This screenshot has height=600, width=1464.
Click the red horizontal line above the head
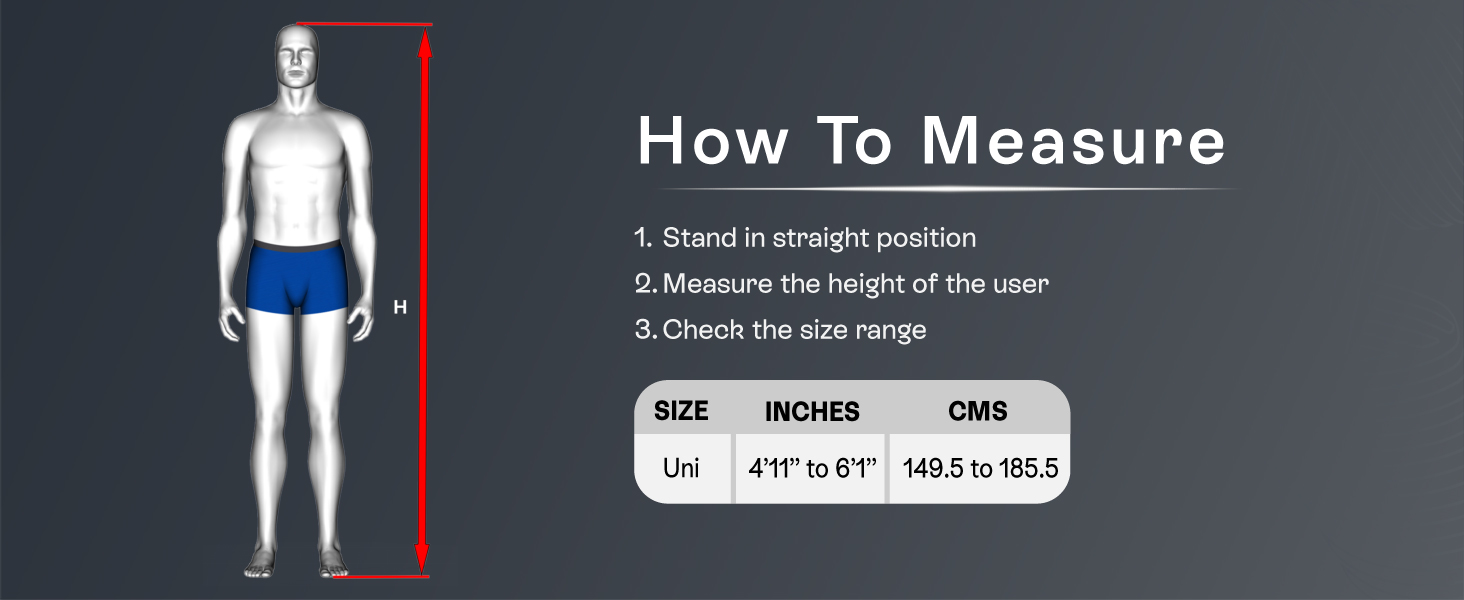(x=364, y=24)
